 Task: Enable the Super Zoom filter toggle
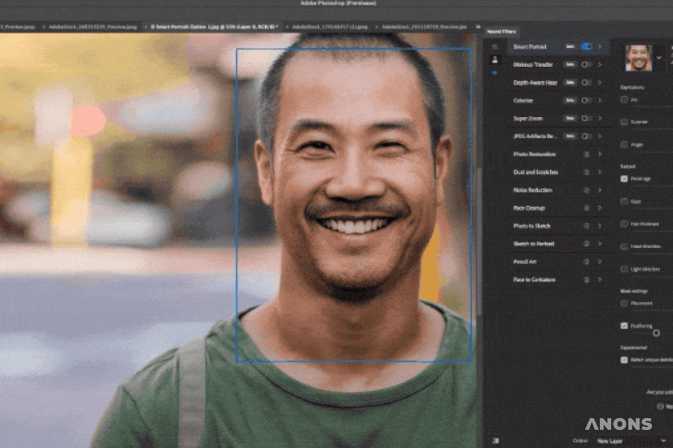586,118
